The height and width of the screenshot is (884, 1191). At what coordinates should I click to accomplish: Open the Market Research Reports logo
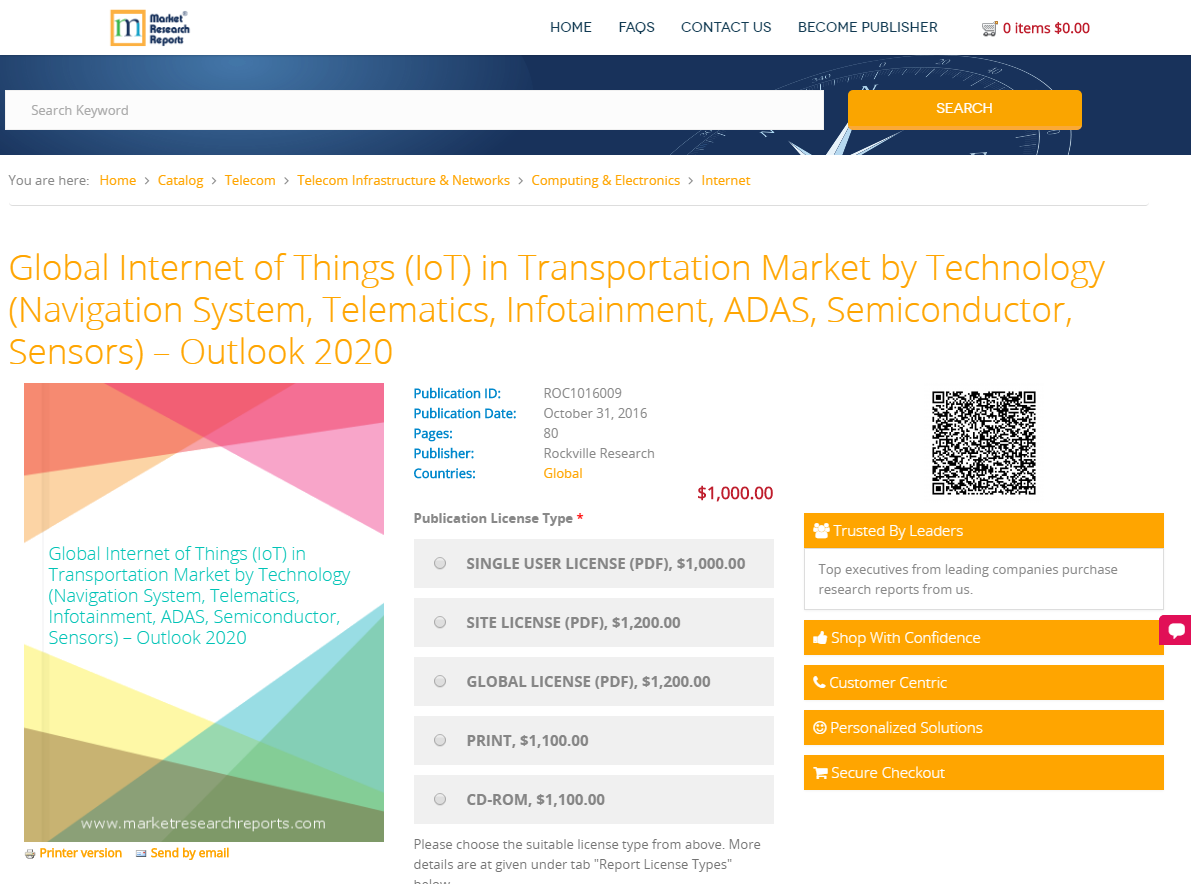pyautogui.click(x=150, y=28)
